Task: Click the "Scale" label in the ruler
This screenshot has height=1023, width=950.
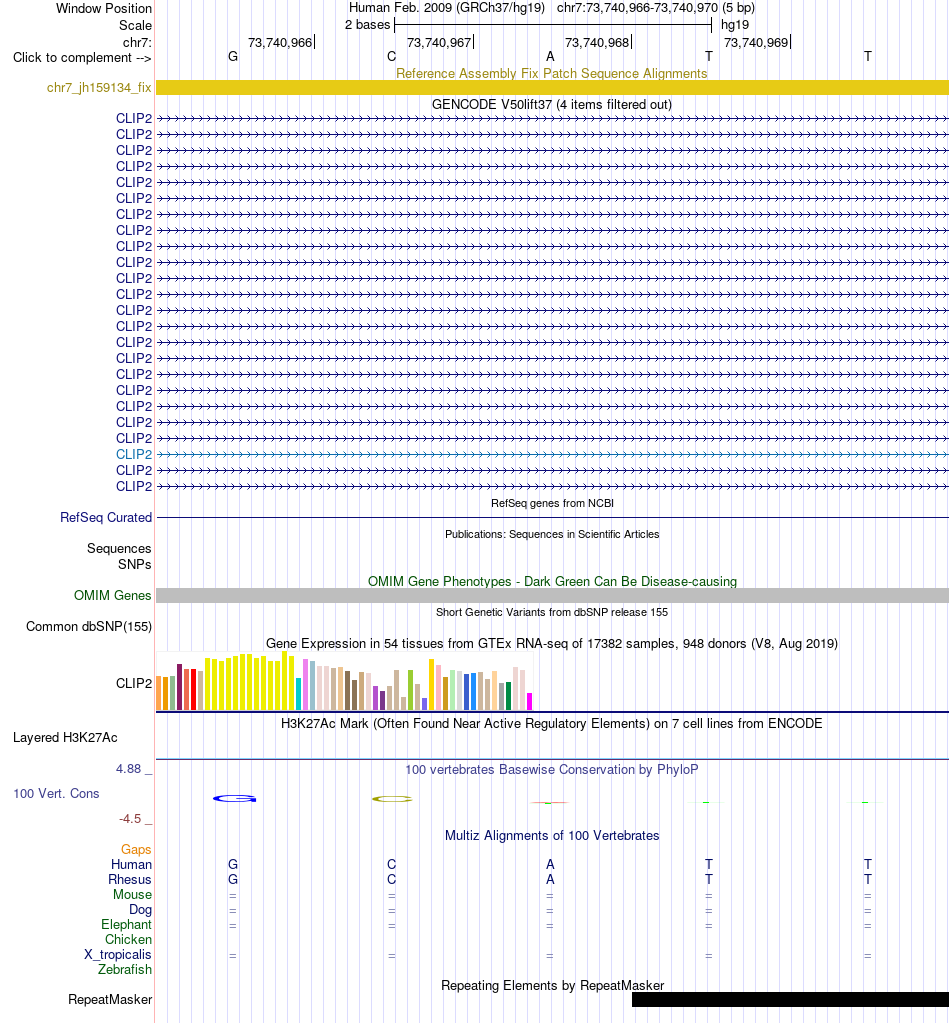Action: [x=135, y=25]
